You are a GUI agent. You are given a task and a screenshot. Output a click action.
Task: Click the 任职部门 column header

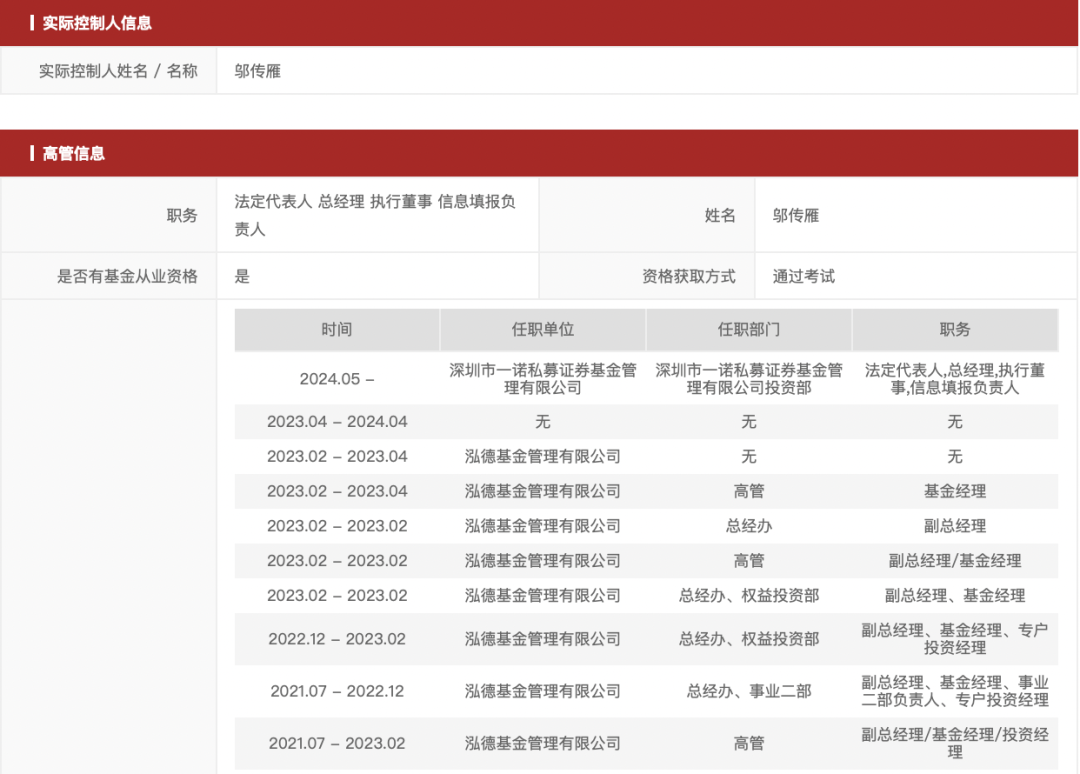748,329
